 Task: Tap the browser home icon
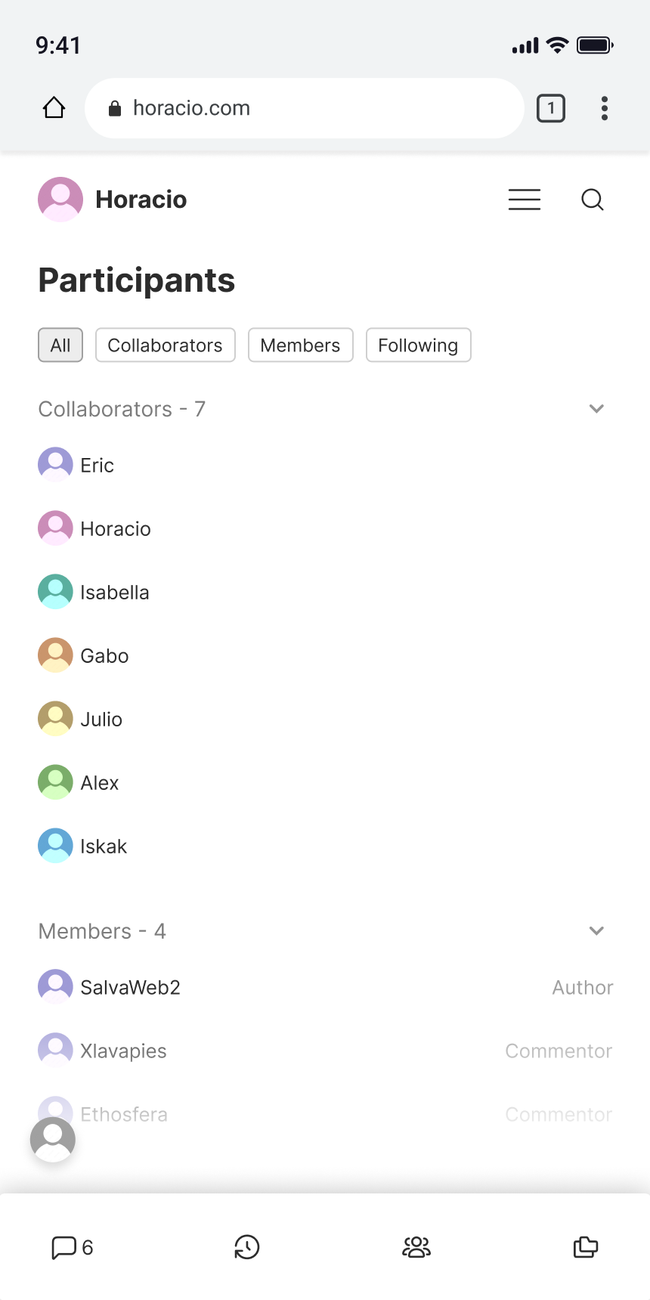click(x=54, y=108)
